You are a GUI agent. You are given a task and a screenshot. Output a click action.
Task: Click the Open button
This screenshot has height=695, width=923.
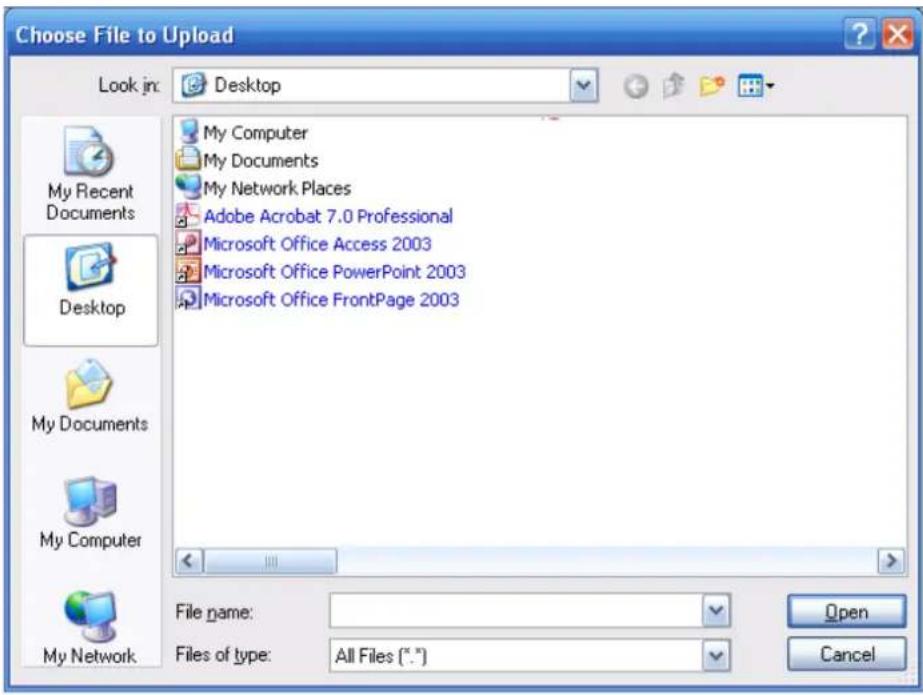tap(846, 611)
